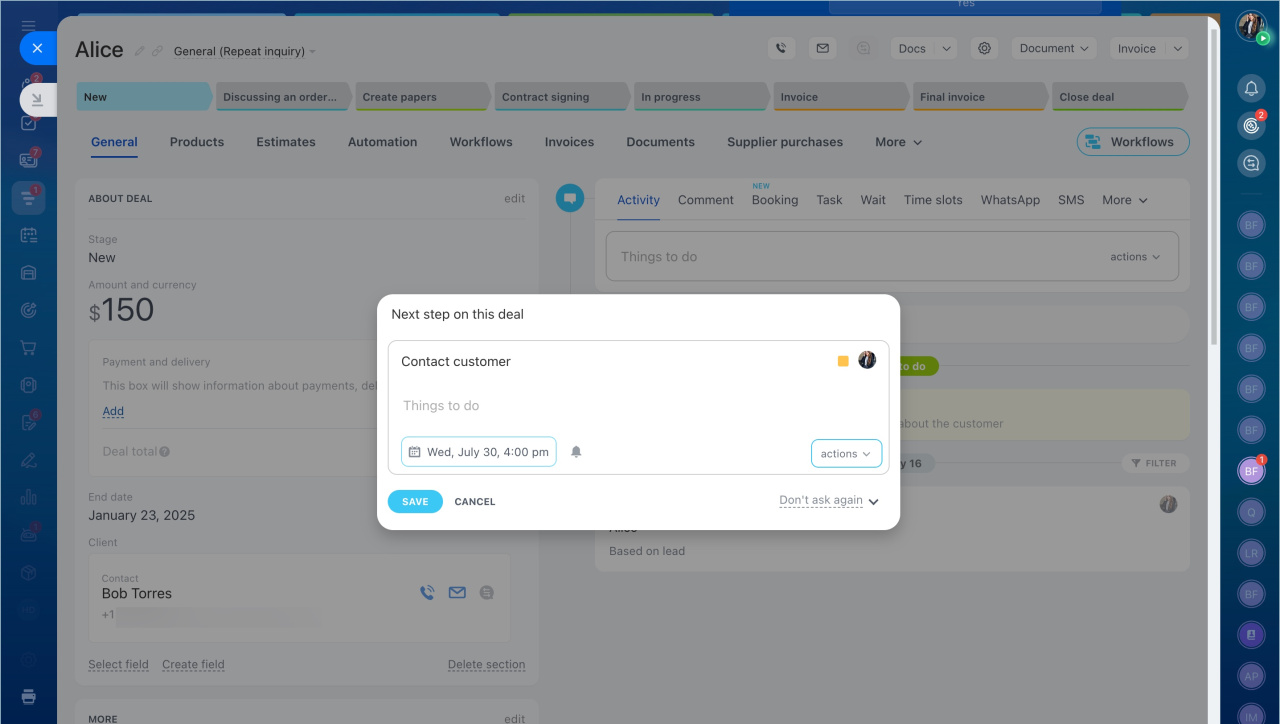Image resolution: width=1280 pixels, height=724 pixels.
Task: Click the calendar icon in the deadline field
Action: tap(414, 452)
